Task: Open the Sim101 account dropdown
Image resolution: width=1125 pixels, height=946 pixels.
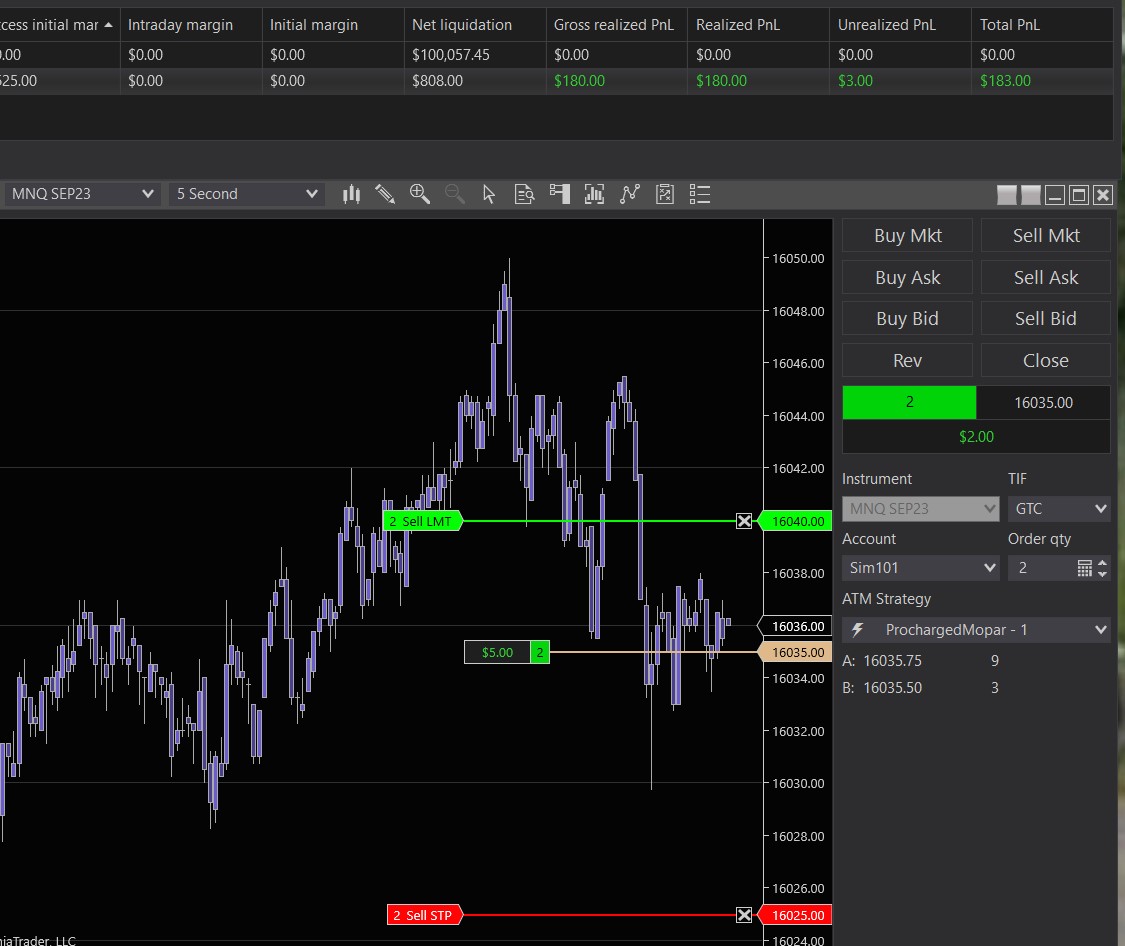Action: point(920,568)
